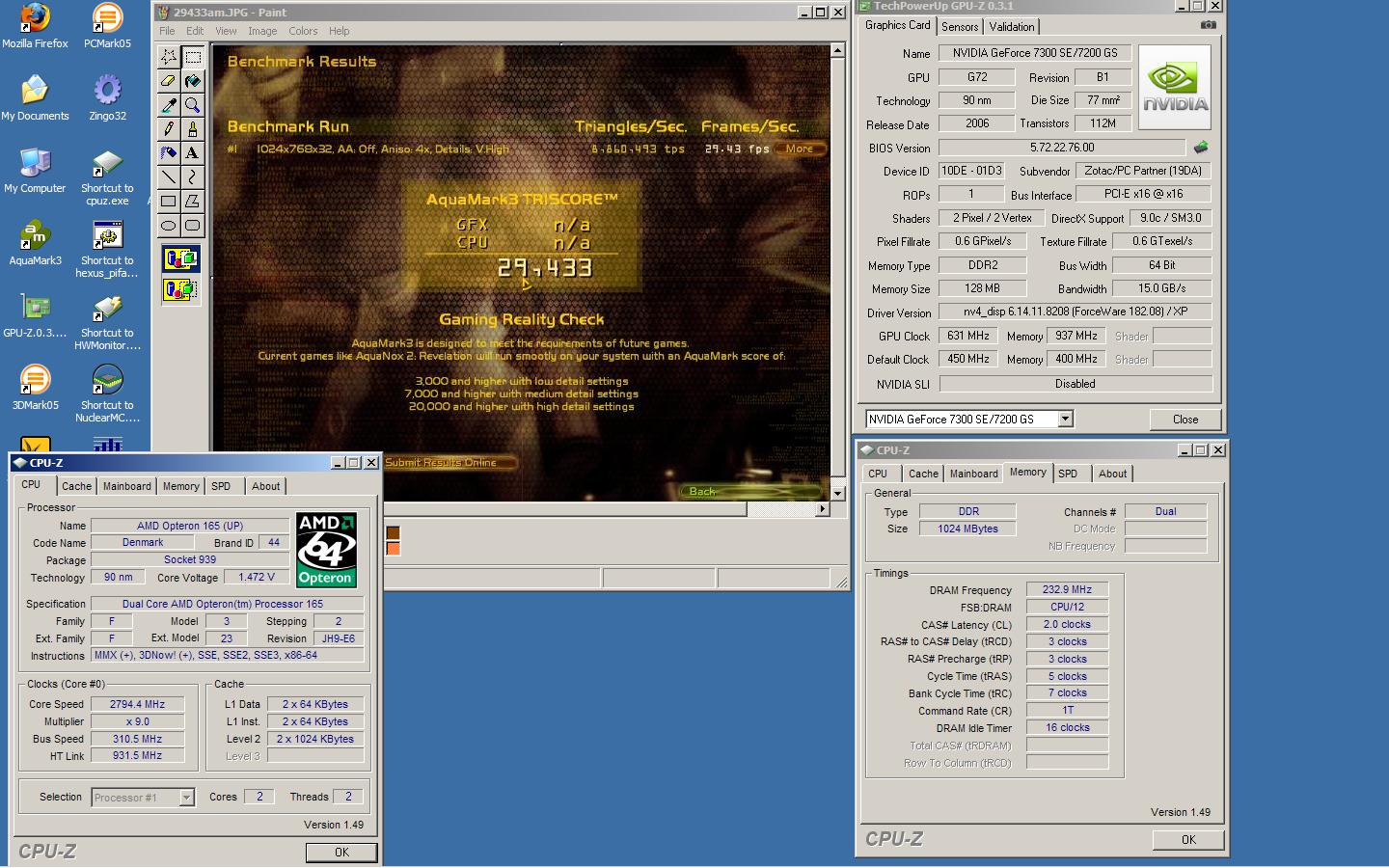
Task: Select the orange color swatch in Paint
Action: point(393,549)
